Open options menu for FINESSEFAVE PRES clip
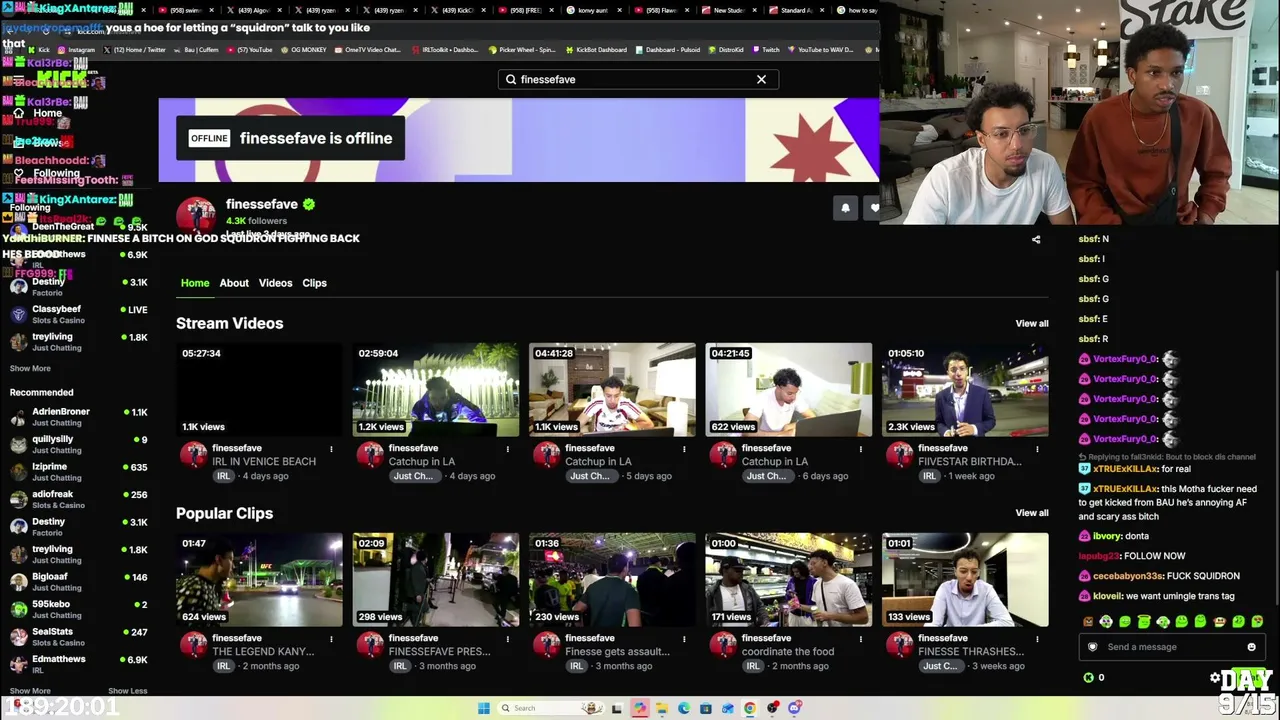Image resolution: width=1280 pixels, height=720 pixels. click(507, 639)
